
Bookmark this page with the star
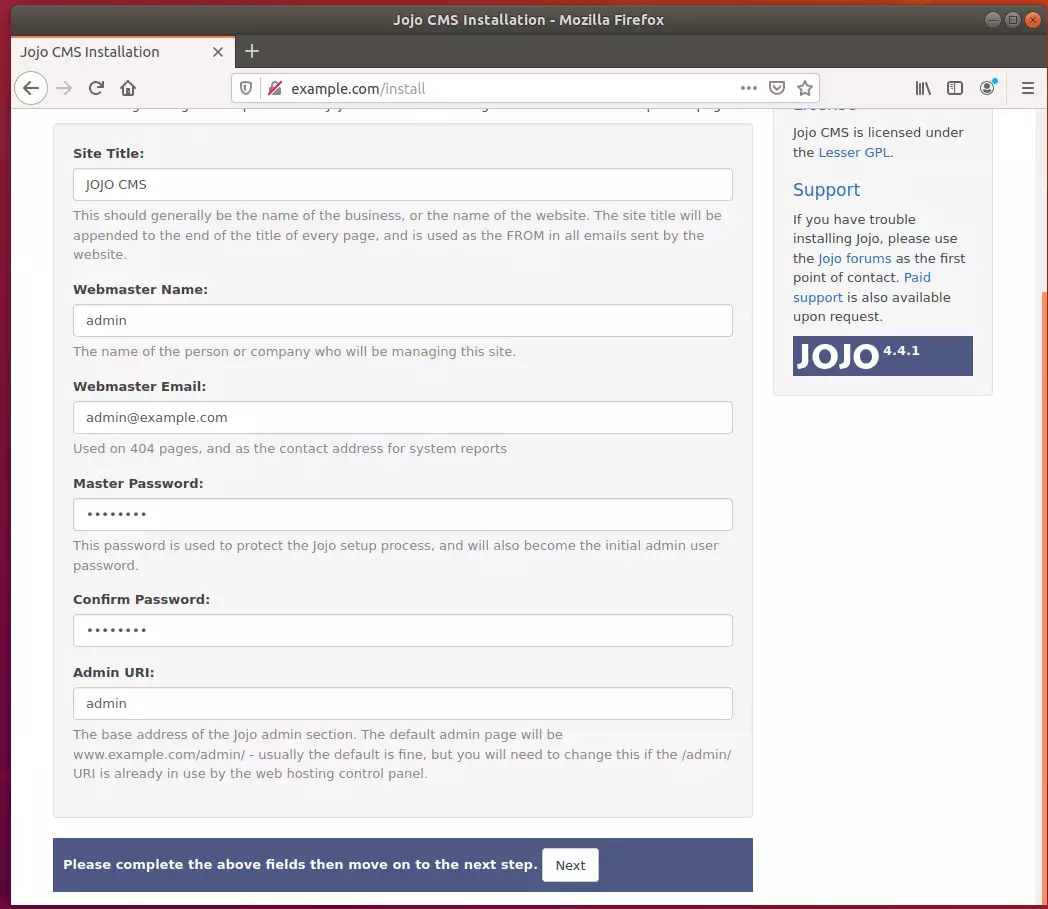[x=805, y=88]
